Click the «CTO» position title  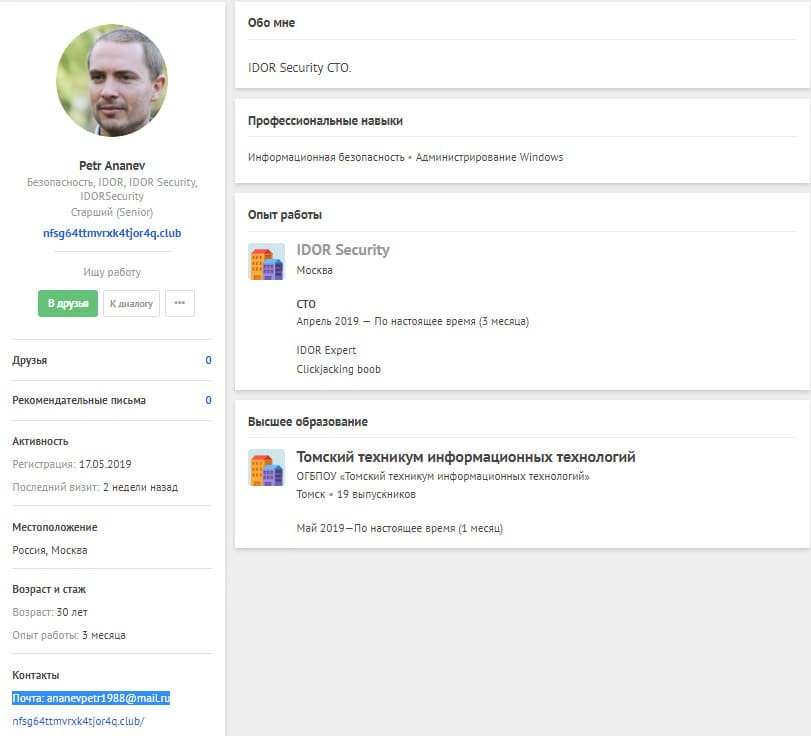pyautogui.click(x=306, y=304)
